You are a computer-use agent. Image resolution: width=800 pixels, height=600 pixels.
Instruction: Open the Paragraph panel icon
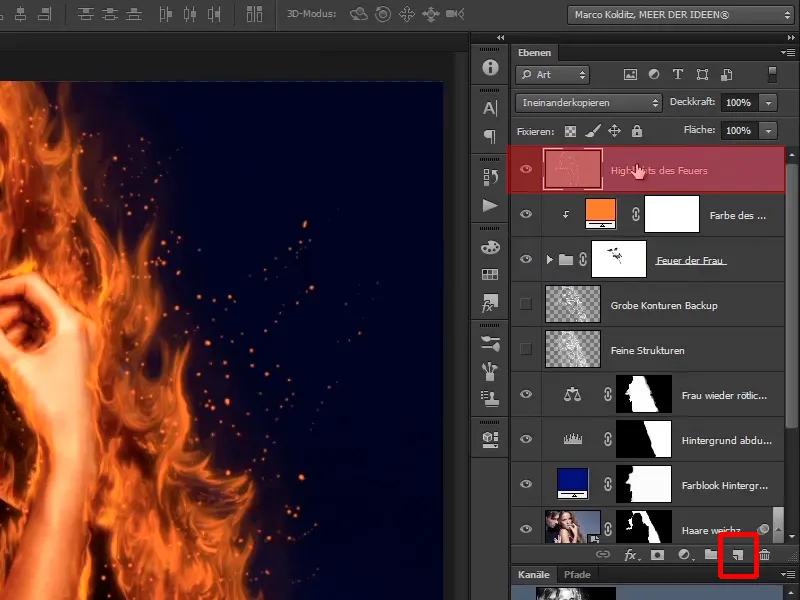[490, 136]
